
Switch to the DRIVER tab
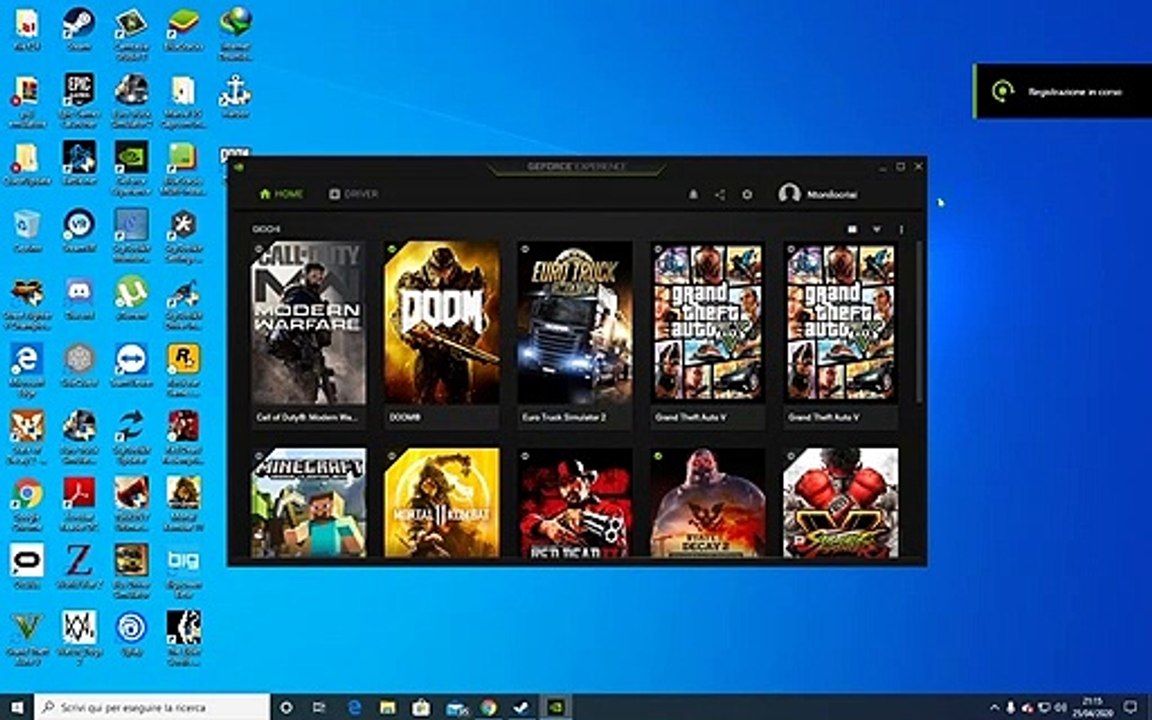353,194
